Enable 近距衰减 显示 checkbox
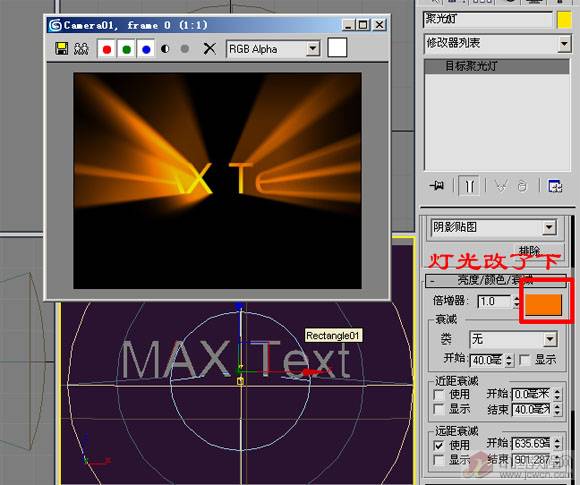This screenshot has height=485, width=580. 439,409
